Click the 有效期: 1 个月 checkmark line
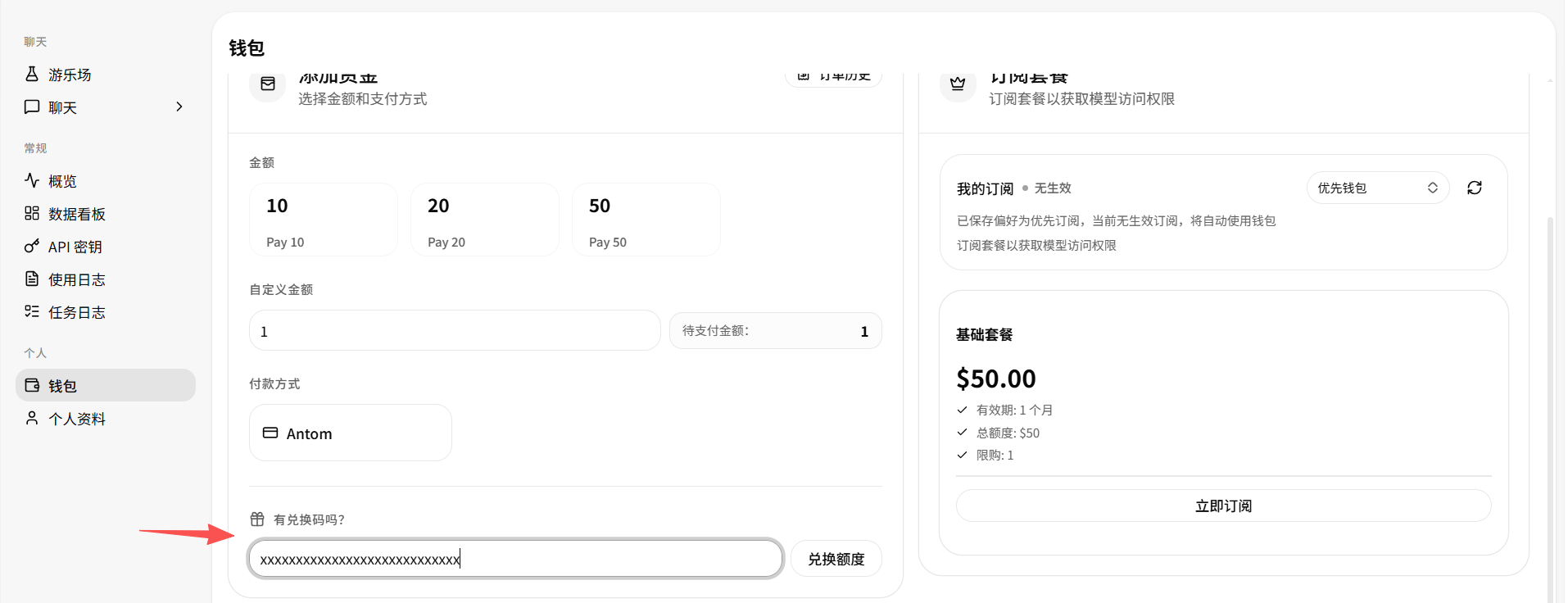This screenshot has width=1568, height=603. coord(1005,410)
